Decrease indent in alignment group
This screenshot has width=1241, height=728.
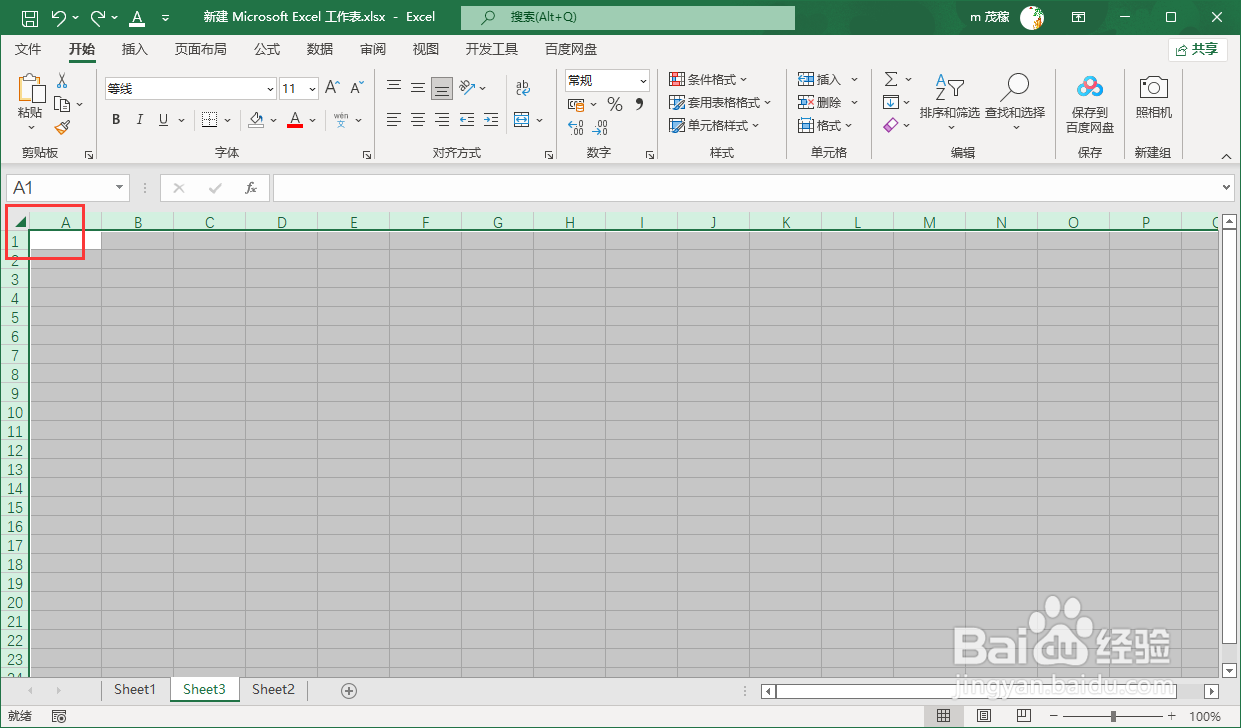click(467, 120)
